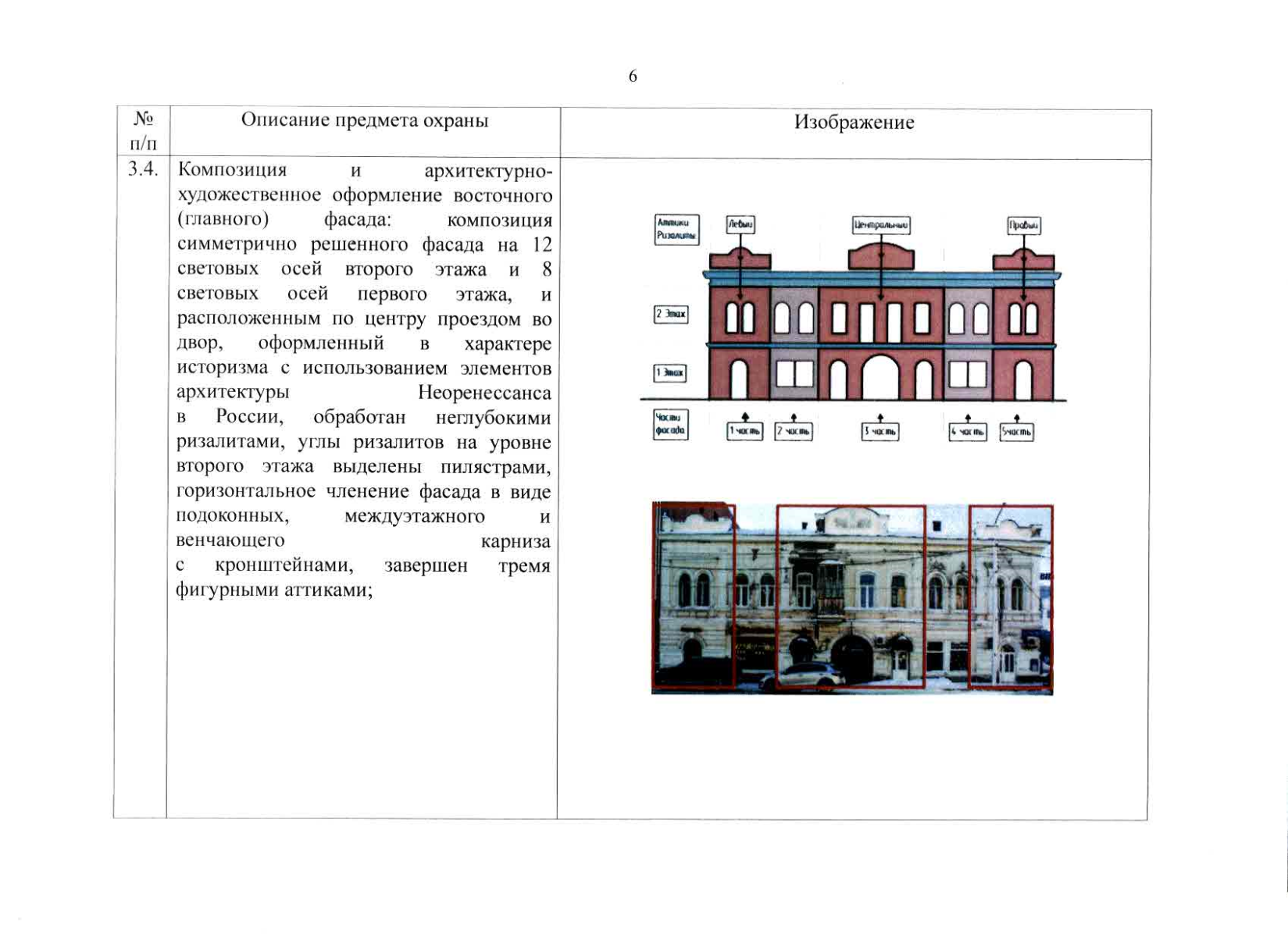Image resolution: width=1288 pixels, height=937 pixels.
Task: Click the "2 часть" label under diagram
Action: (x=794, y=431)
